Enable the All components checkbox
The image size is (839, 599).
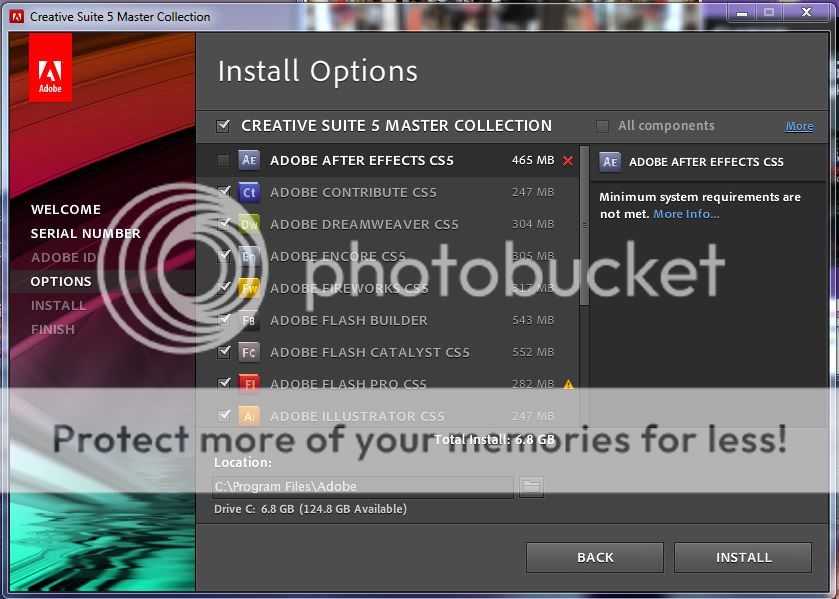[602, 126]
